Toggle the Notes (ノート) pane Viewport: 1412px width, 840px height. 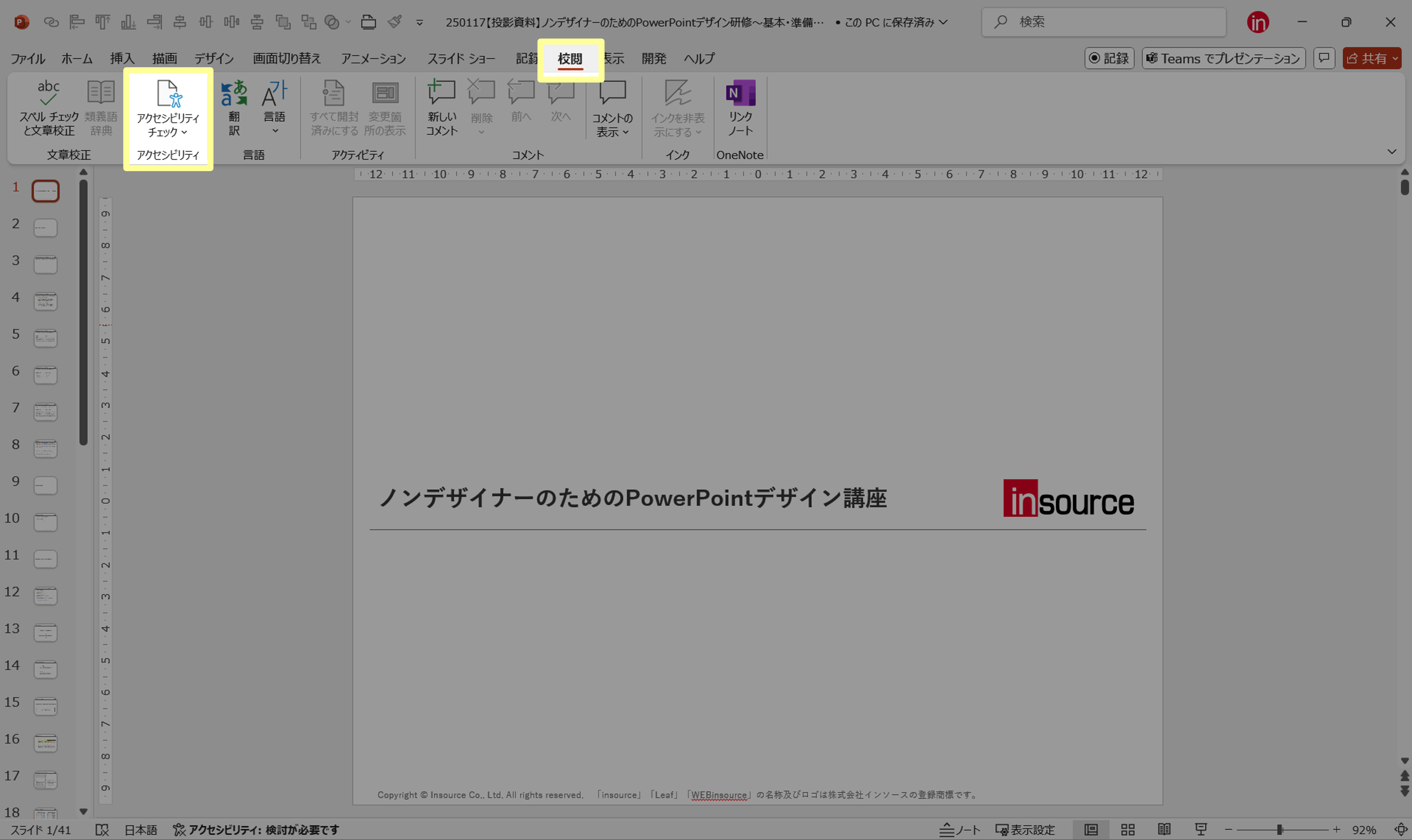pyautogui.click(x=959, y=830)
